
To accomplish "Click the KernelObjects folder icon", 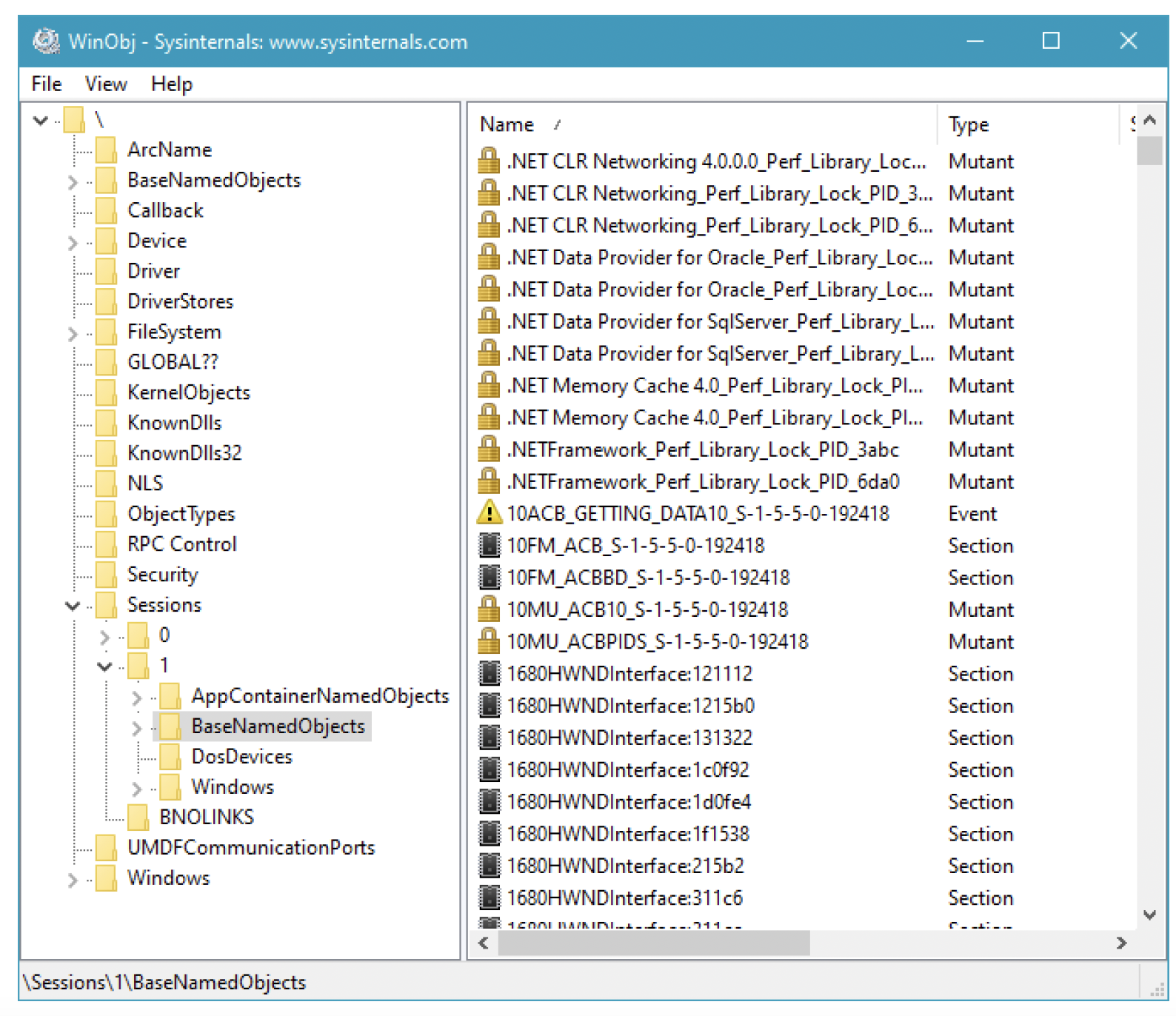I will (107, 392).
